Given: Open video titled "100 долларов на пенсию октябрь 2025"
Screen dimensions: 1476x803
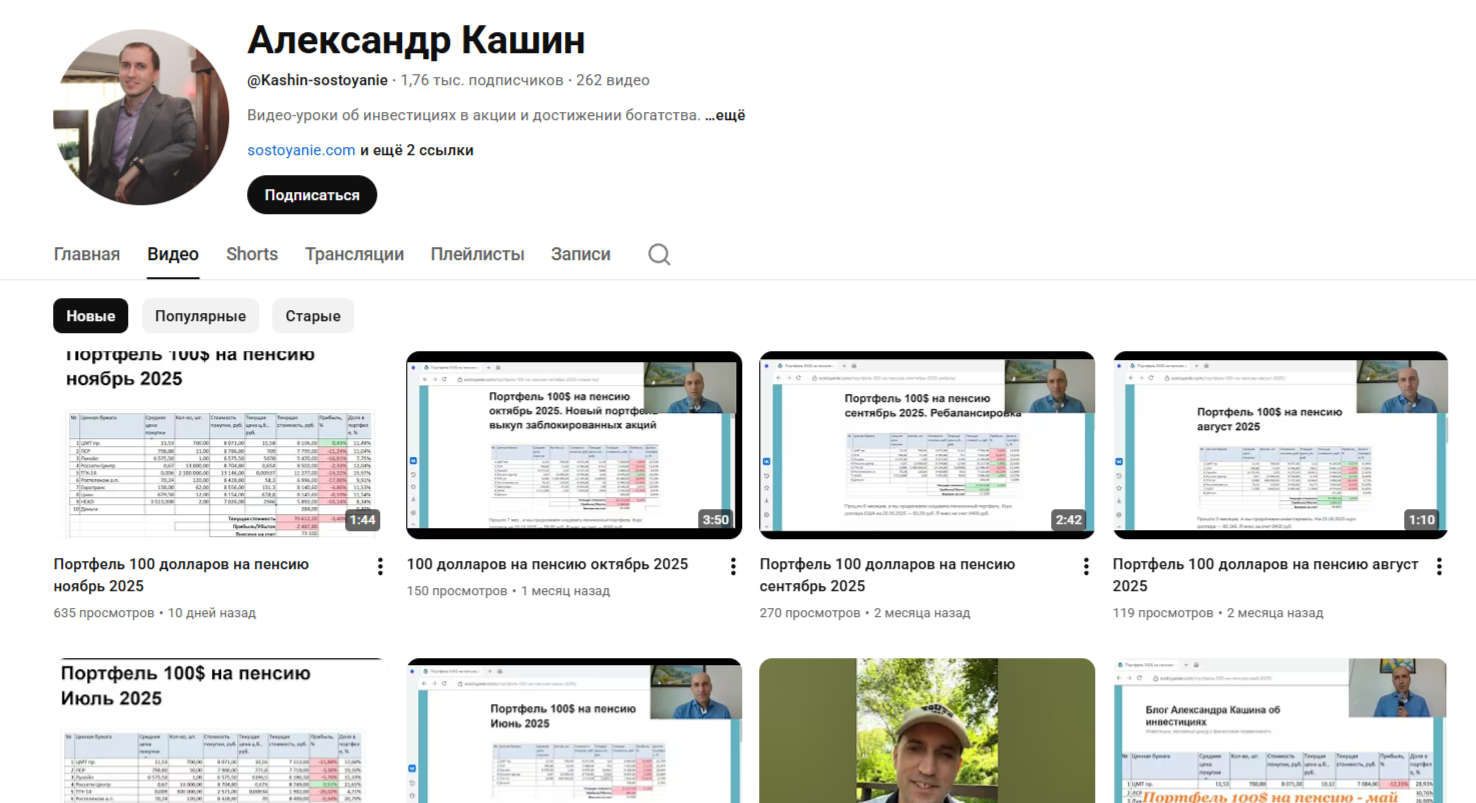Looking at the screenshot, I should point(545,564).
